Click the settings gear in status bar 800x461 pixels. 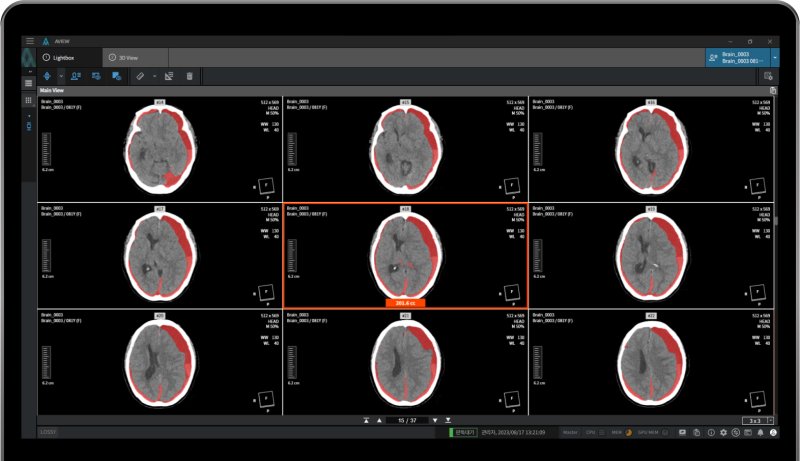(723, 432)
